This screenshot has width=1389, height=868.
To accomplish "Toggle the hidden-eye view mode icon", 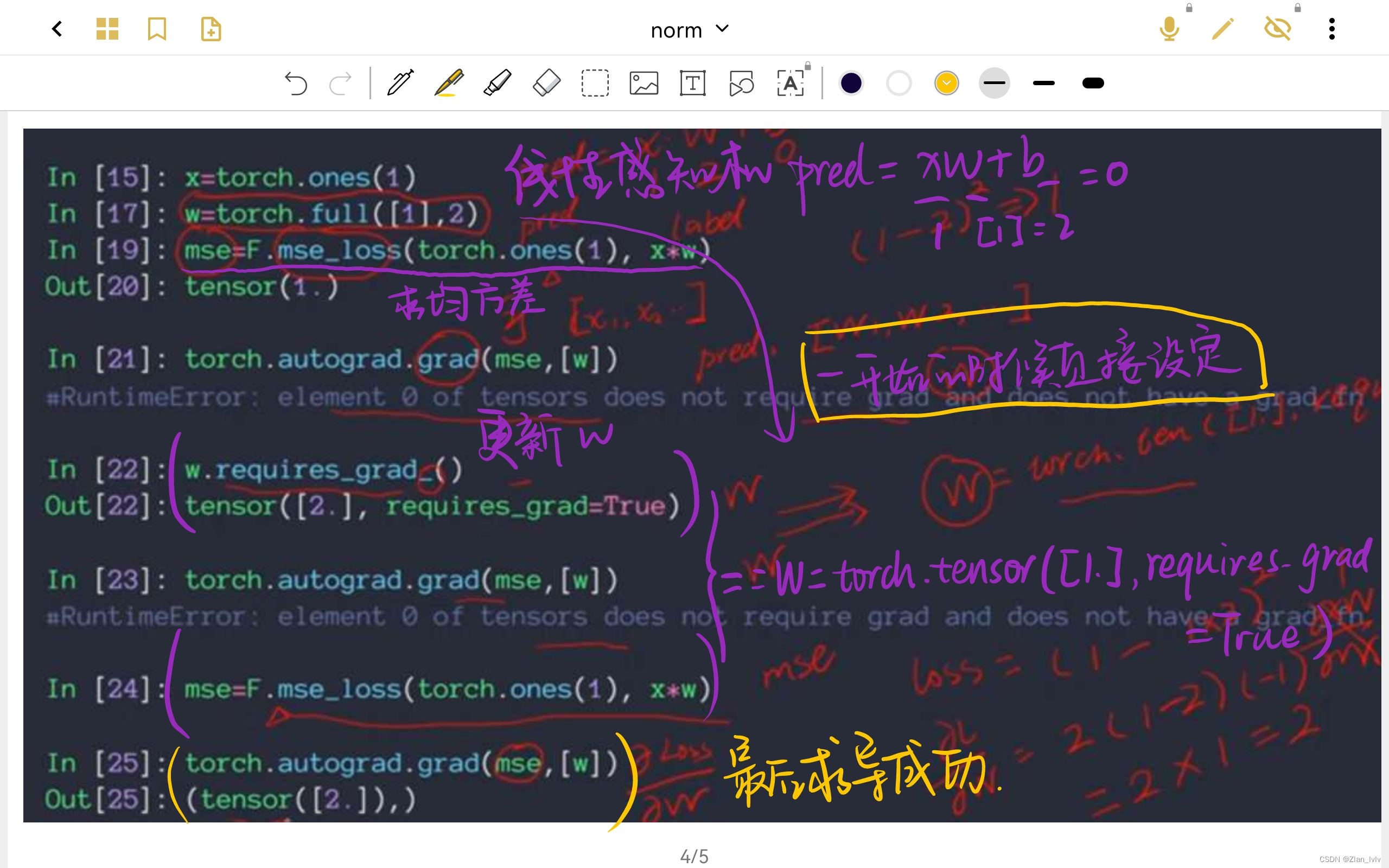I will pyautogui.click(x=1278, y=29).
